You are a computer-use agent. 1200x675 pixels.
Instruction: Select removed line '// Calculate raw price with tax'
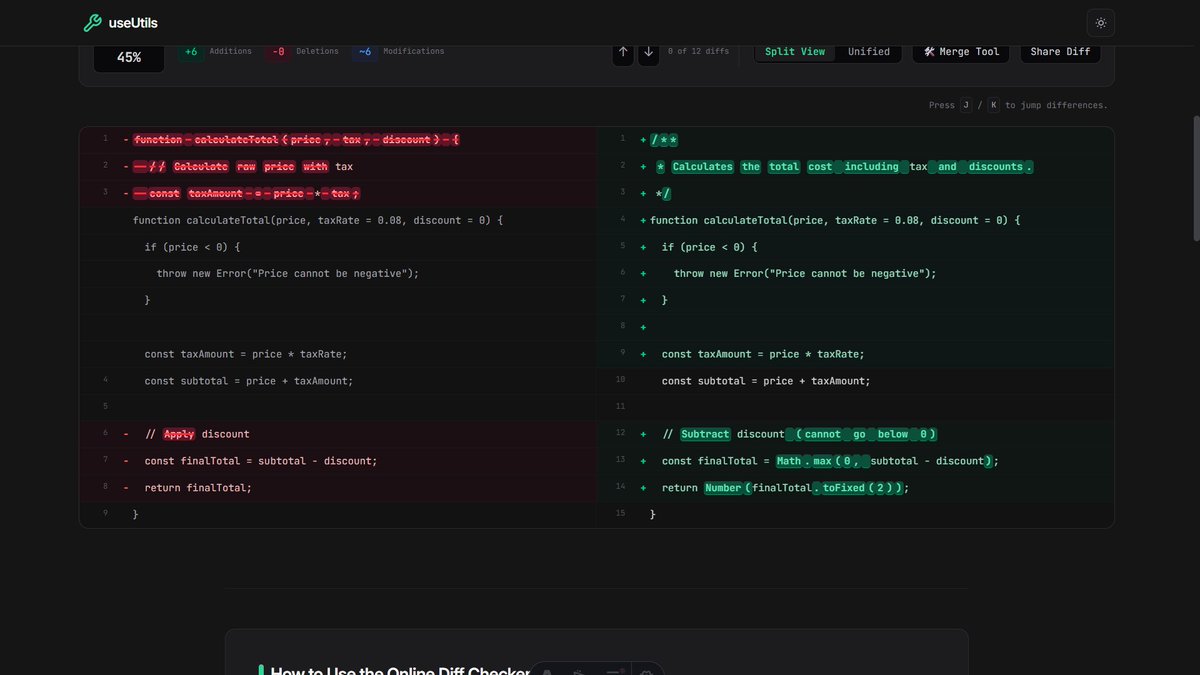point(338,167)
